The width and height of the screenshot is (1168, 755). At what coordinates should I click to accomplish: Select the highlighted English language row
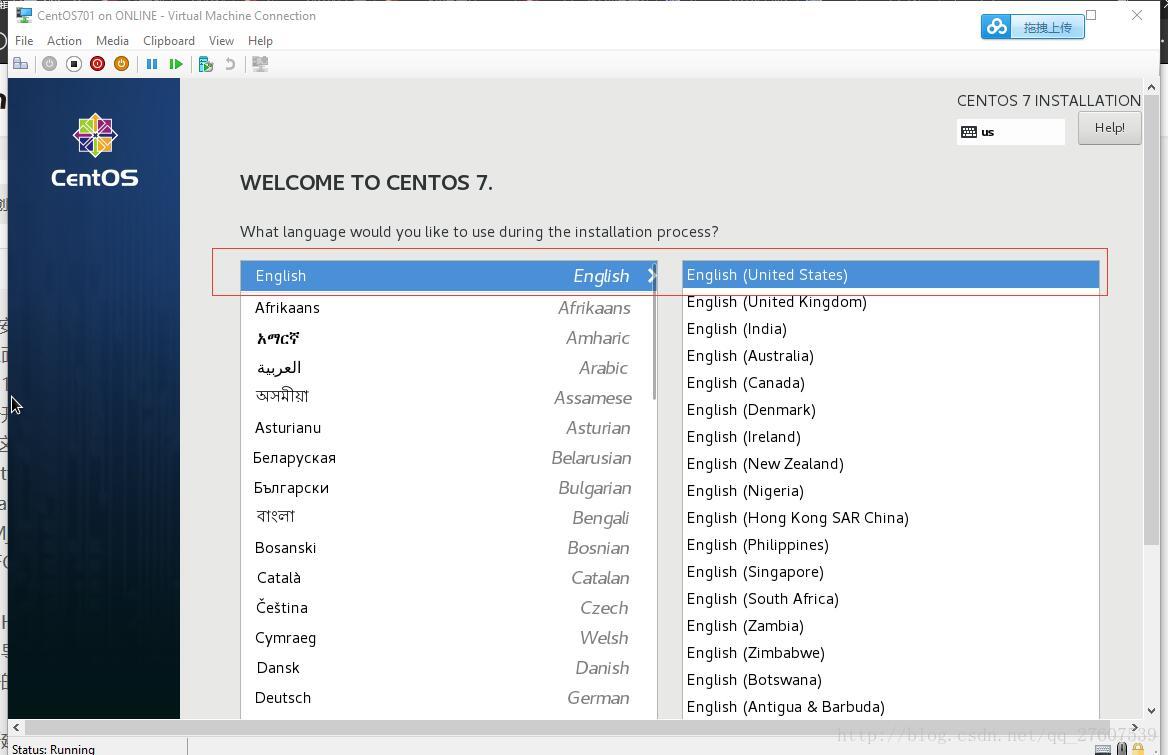point(448,275)
